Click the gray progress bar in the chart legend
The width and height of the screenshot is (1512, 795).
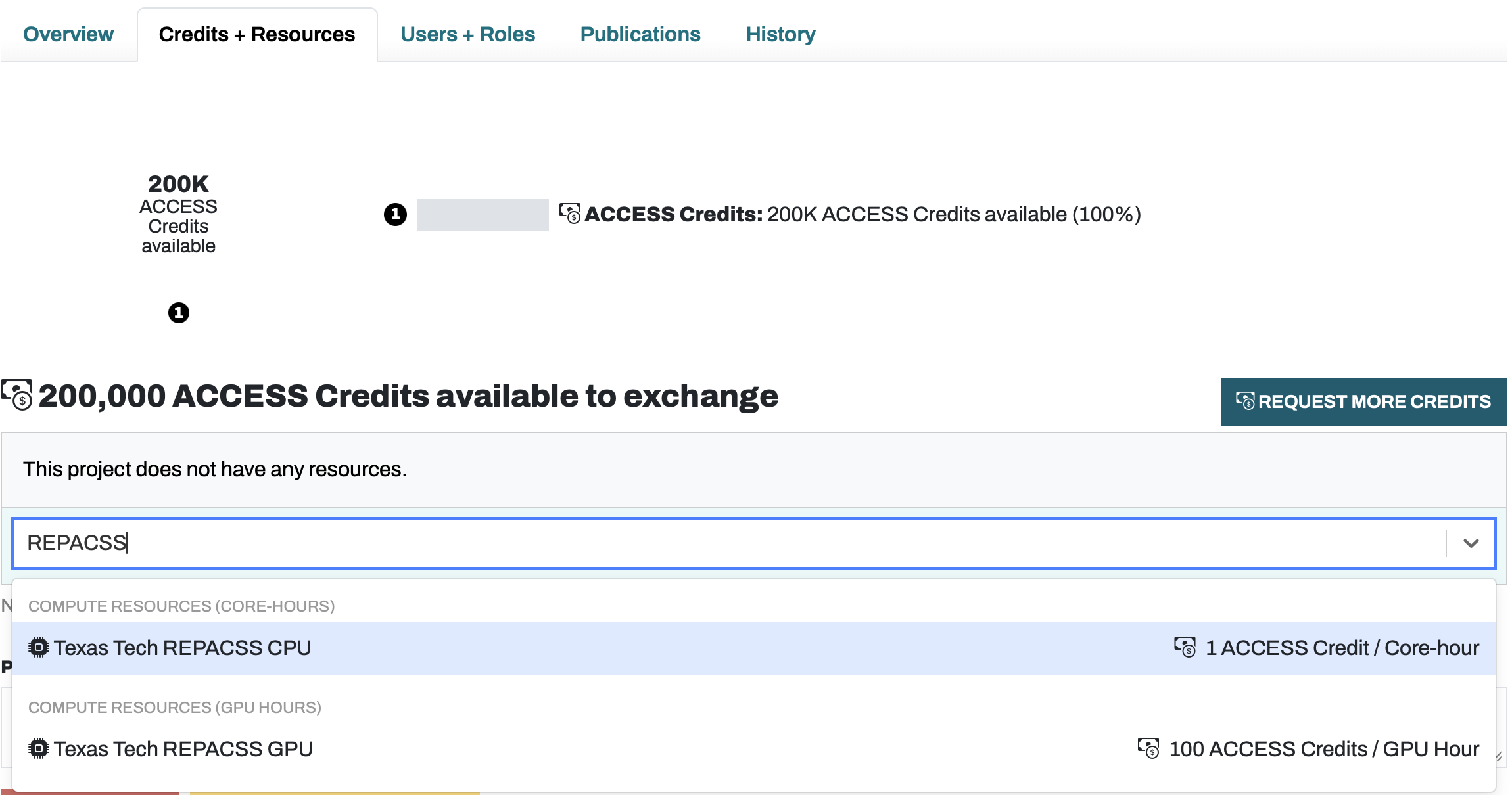pyautogui.click(x=483, y=214)
